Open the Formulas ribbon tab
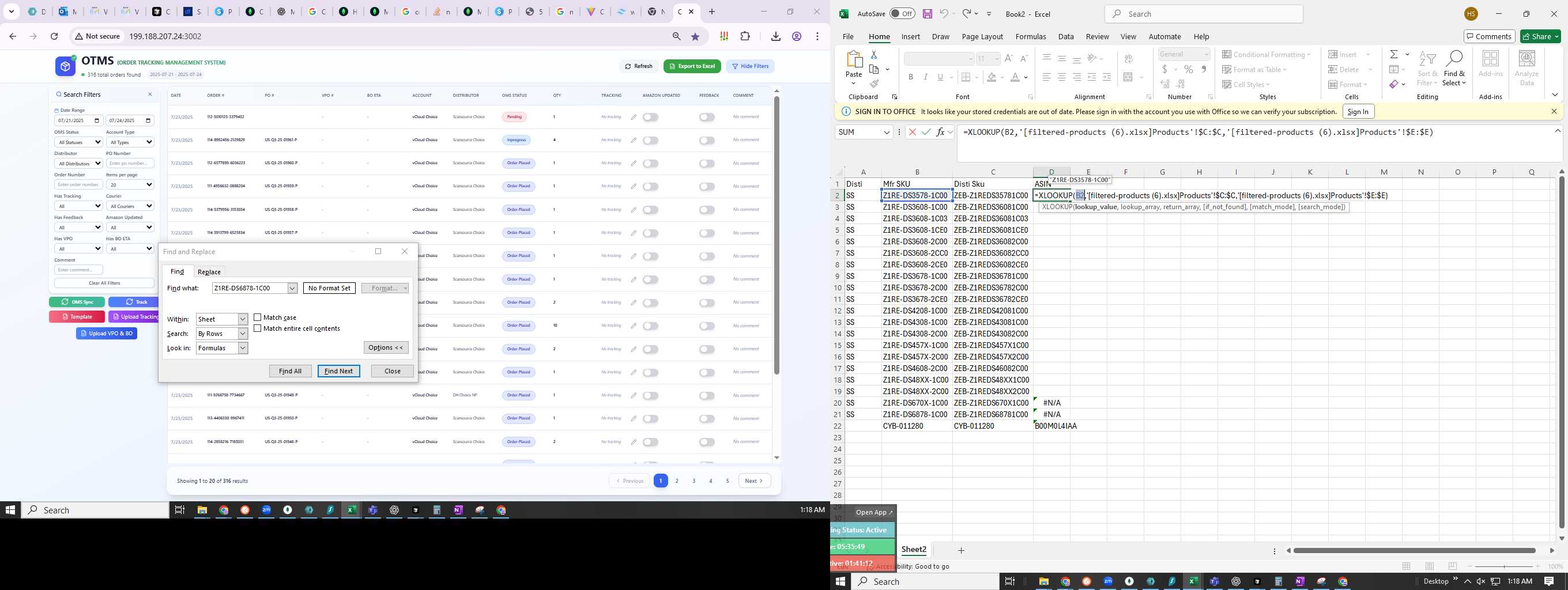This screenshot has height=590, width=1568. 1031,36
